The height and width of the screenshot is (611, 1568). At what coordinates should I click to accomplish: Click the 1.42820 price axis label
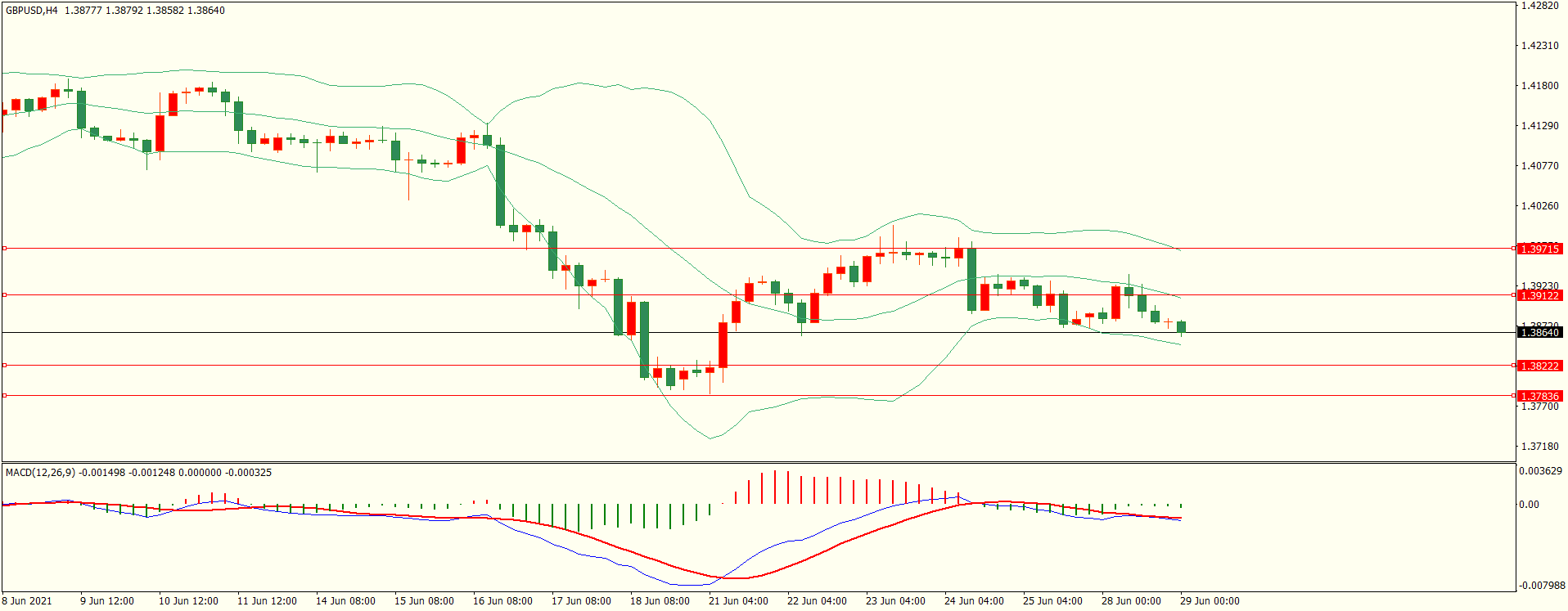tap(1539, 6)
